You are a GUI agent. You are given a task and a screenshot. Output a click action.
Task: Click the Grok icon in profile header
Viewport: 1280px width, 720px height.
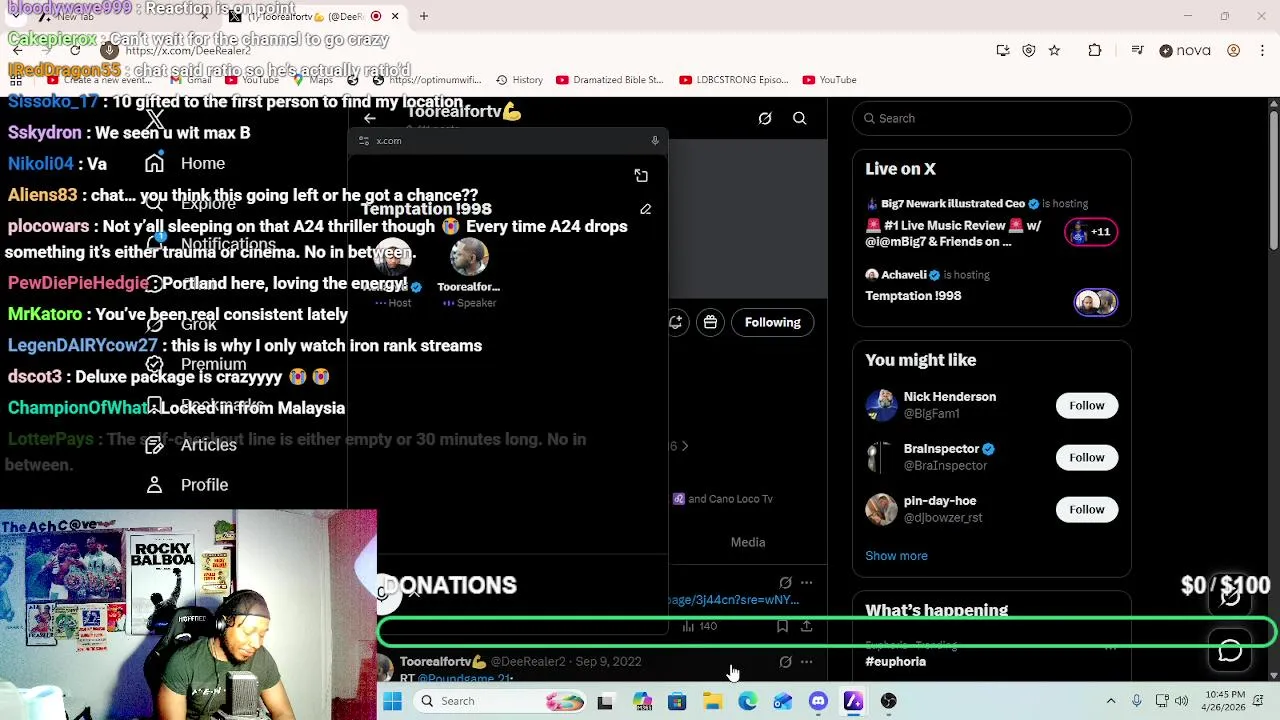click(765, 118)
